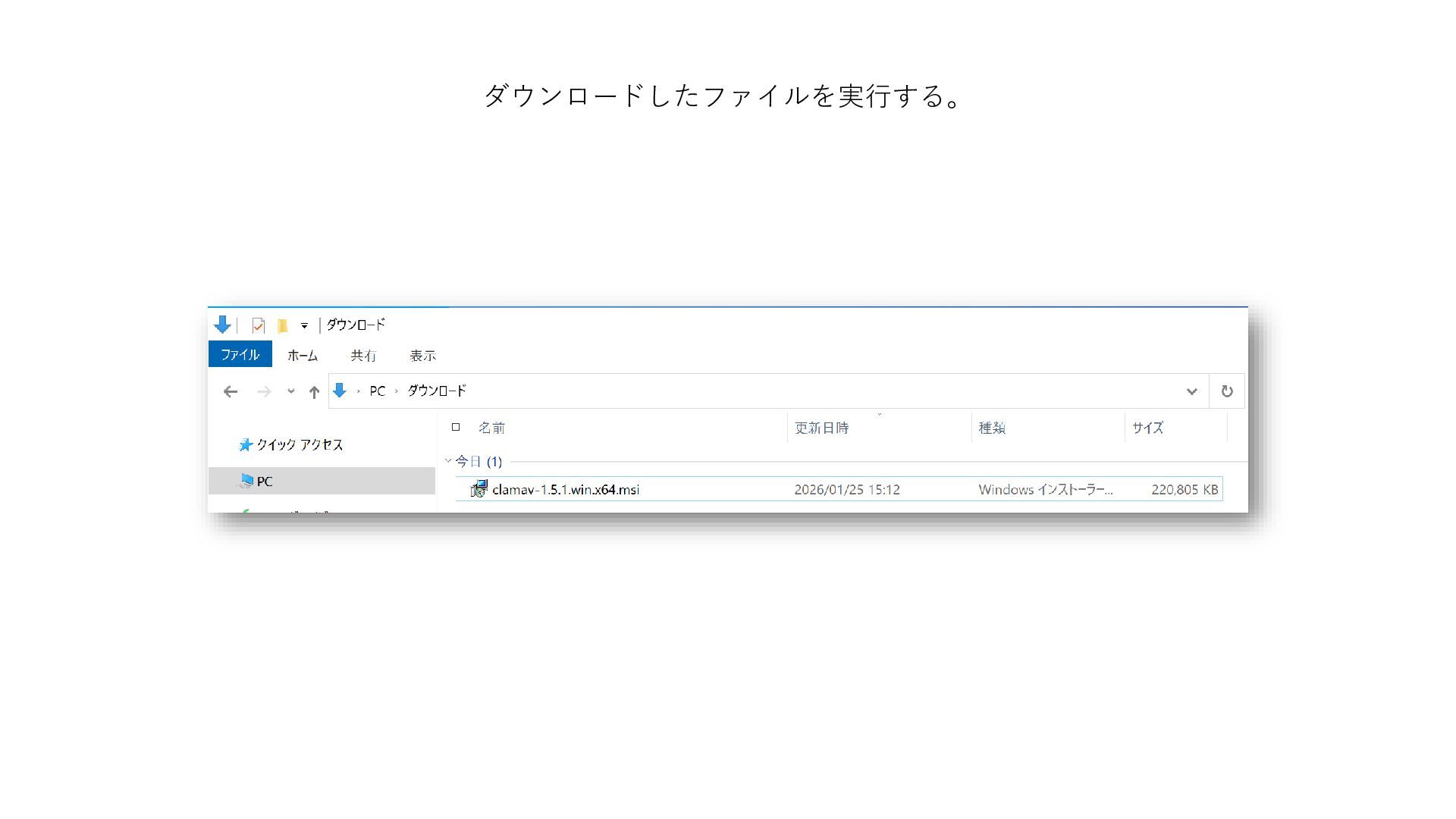The width and height of the screenshot is (1456, 819).
Task: Refresh the ダウンロード folder view
Action: click(1226, 391)
